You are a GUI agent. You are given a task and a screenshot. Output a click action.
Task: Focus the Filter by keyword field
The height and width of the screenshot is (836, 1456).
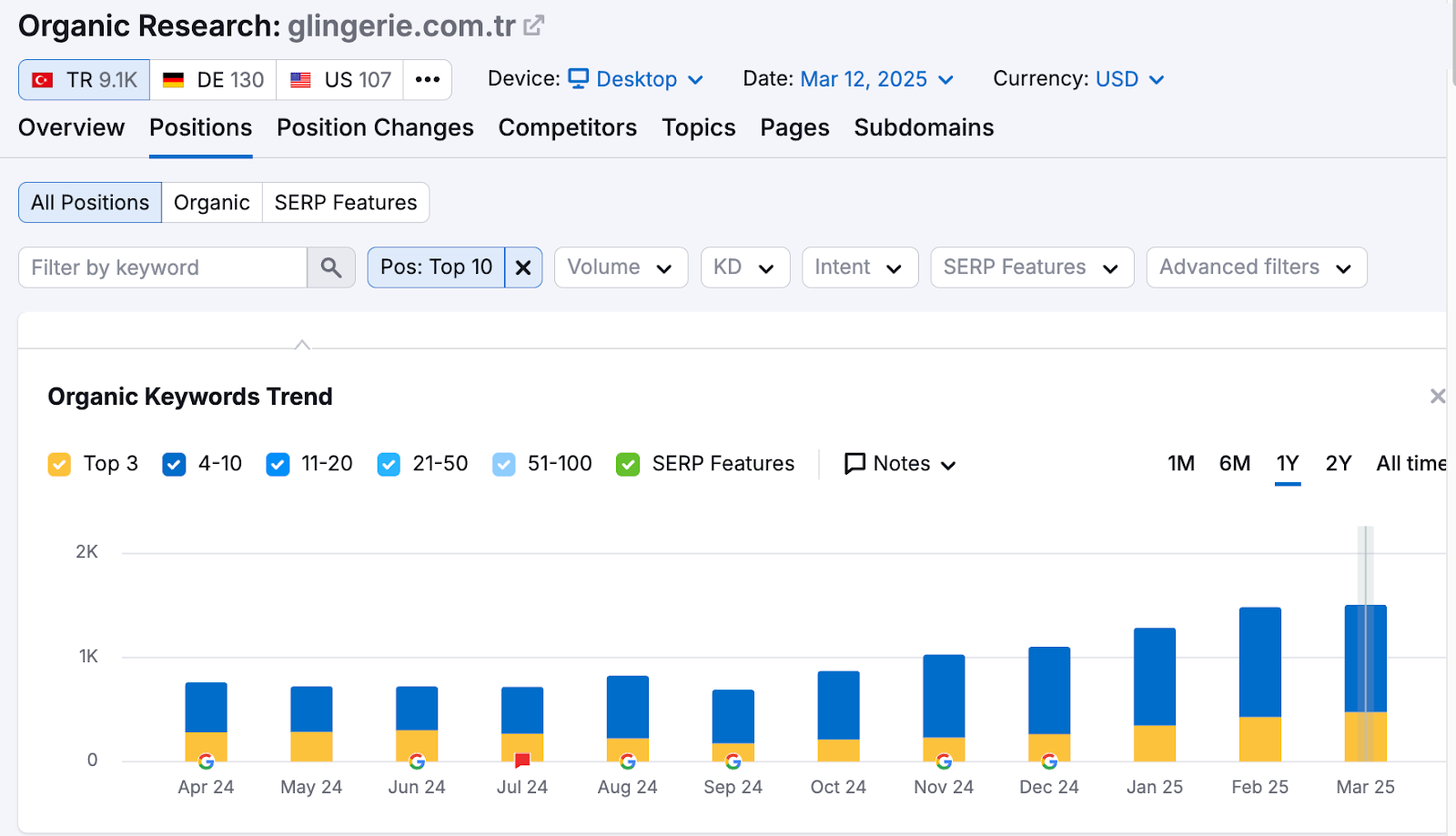pyautogui.click(x=164, y=267)
